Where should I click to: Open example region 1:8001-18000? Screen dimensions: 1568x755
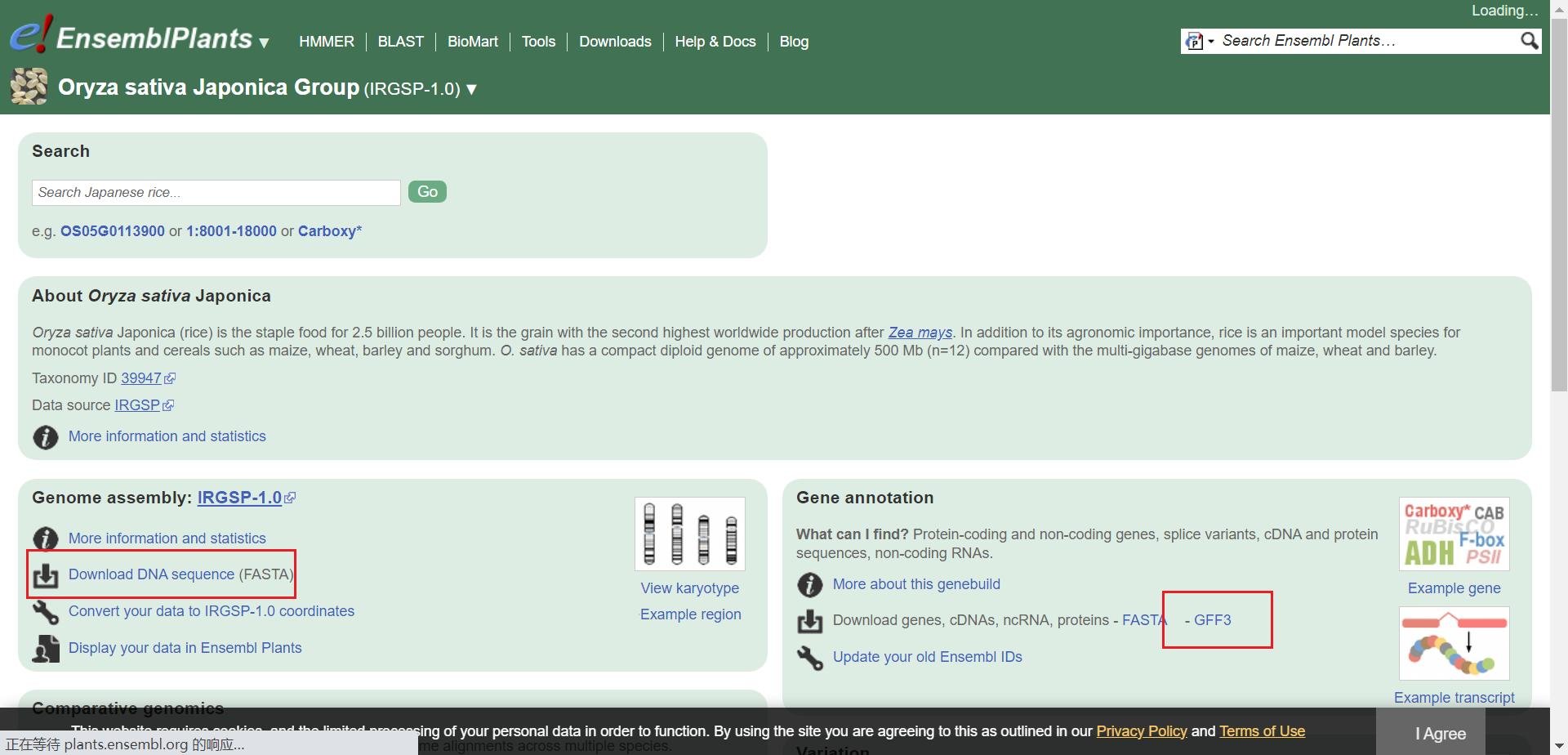click(231, 231)
